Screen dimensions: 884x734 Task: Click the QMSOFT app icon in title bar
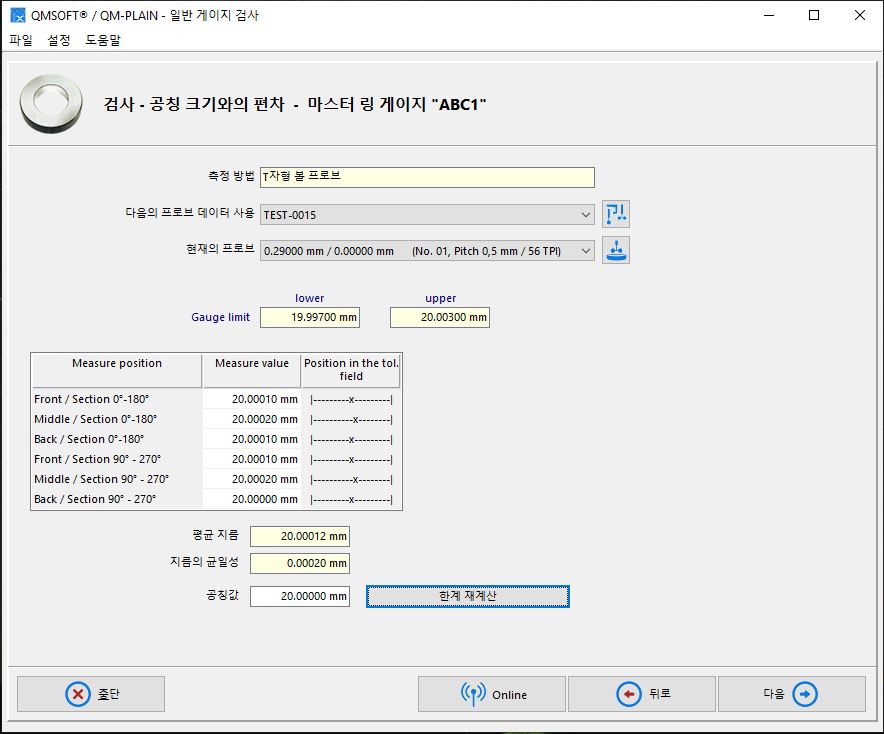[x=17, y=15]
